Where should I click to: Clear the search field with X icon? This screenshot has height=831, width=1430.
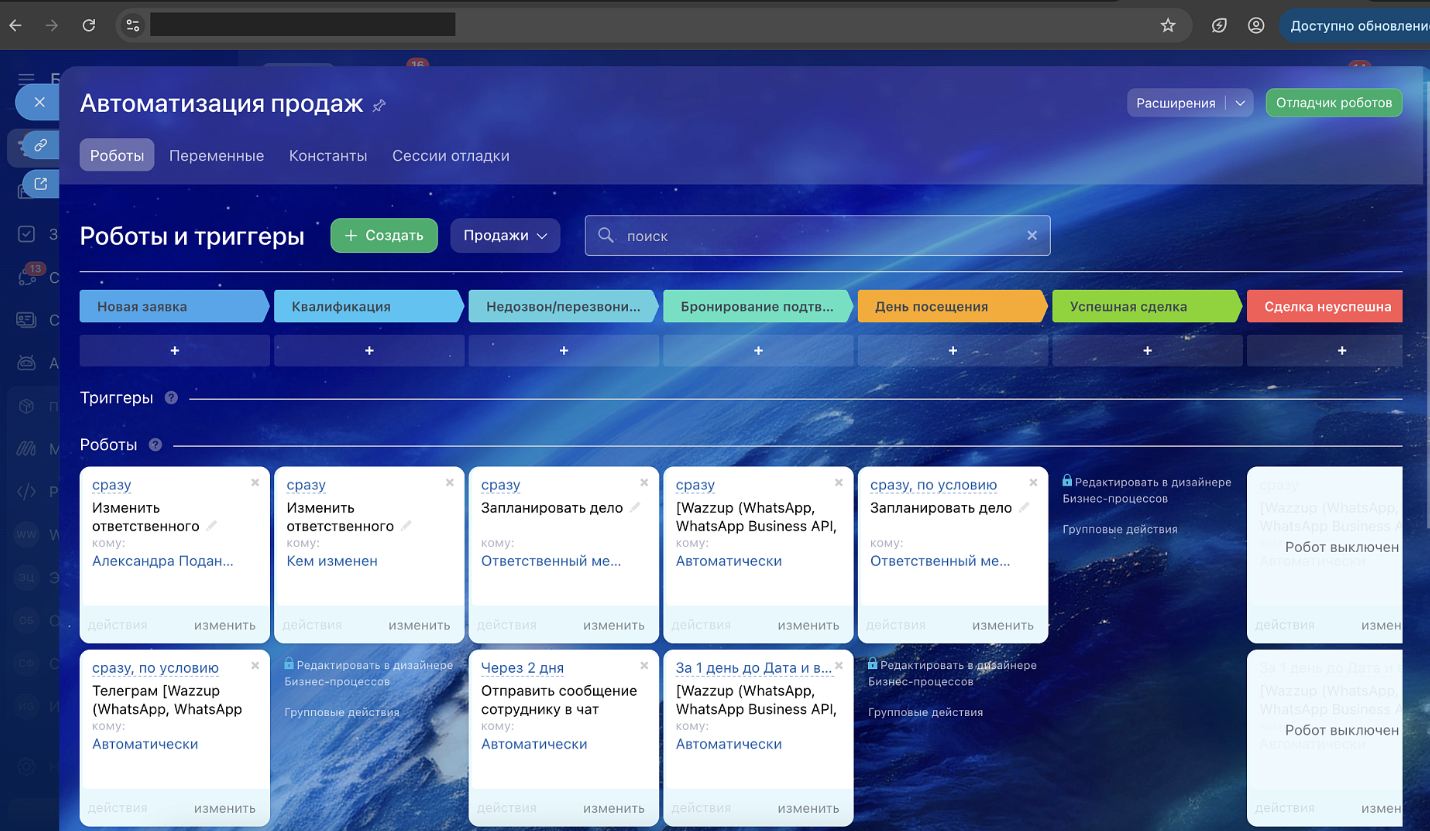click(x=1032, y=236)
